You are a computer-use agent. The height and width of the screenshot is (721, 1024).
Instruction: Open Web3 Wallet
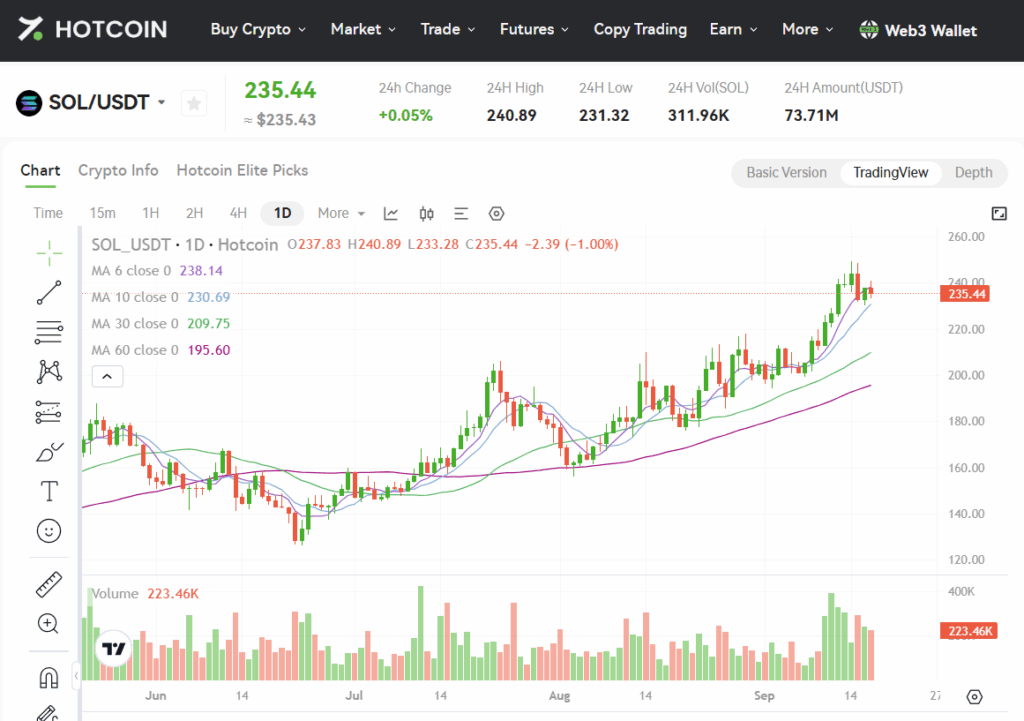coord(918,30)
